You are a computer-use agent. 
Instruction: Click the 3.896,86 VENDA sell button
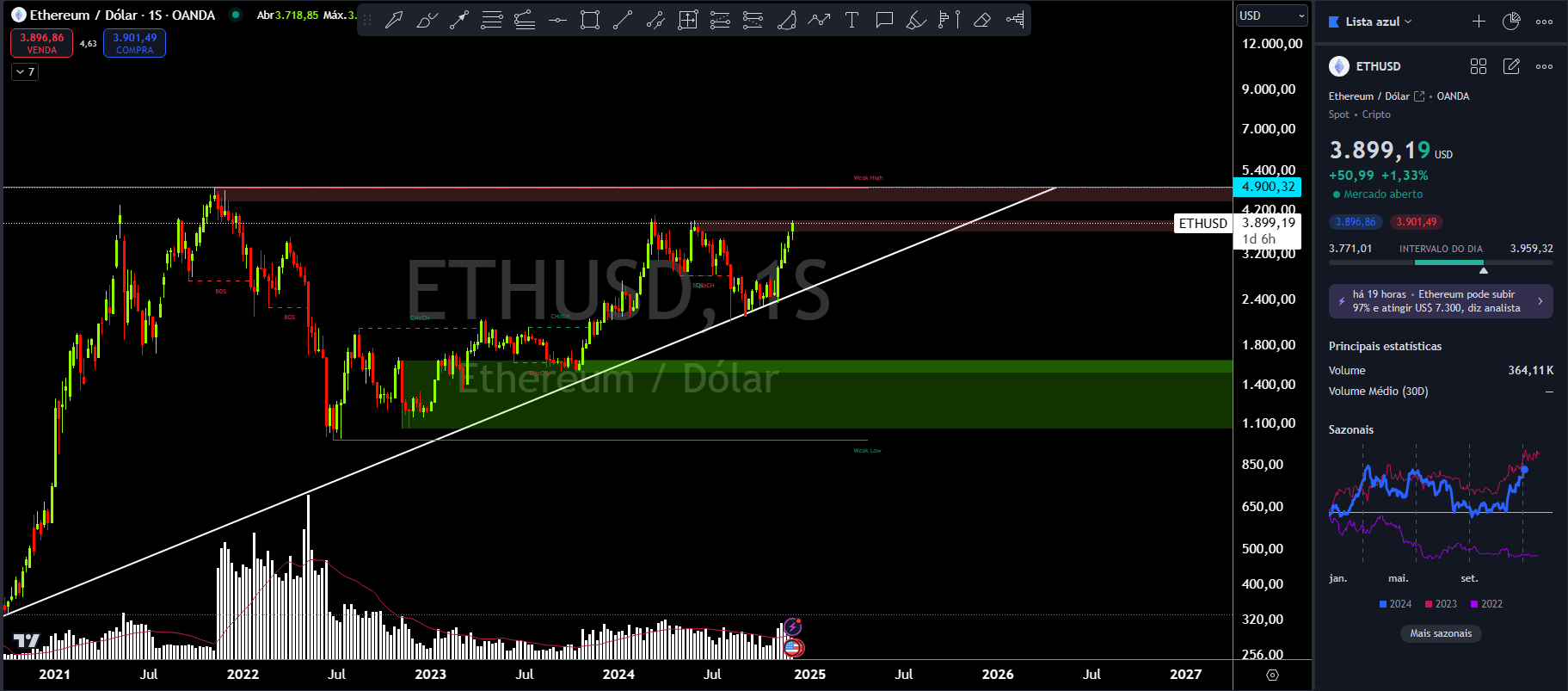coord(41,43)
